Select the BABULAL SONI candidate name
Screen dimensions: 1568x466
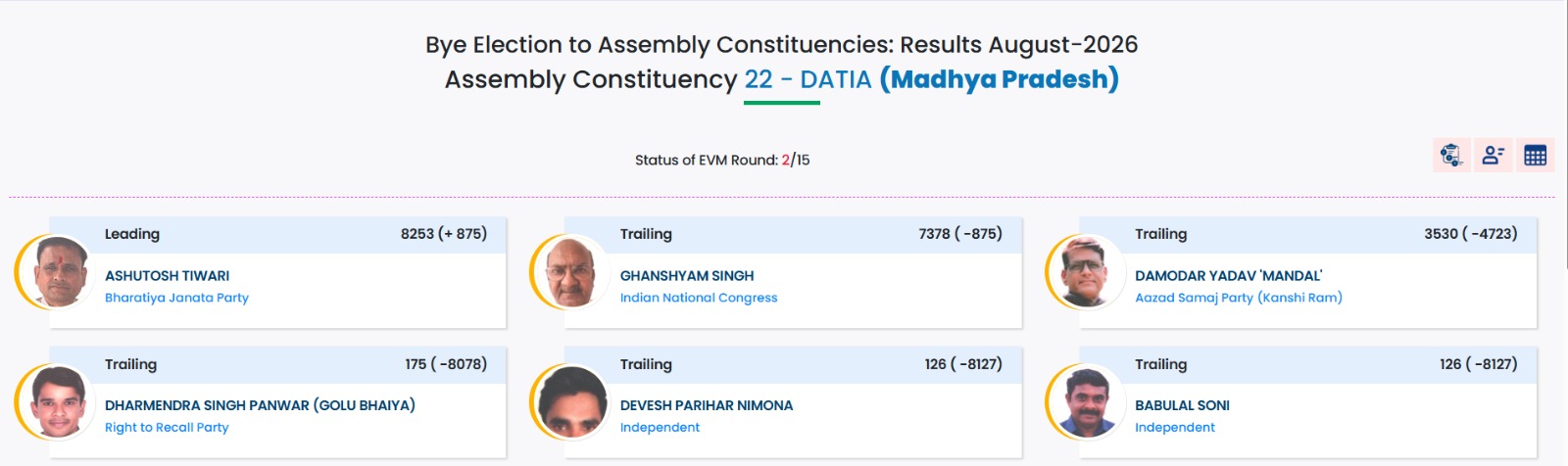tap(1182, 405)
